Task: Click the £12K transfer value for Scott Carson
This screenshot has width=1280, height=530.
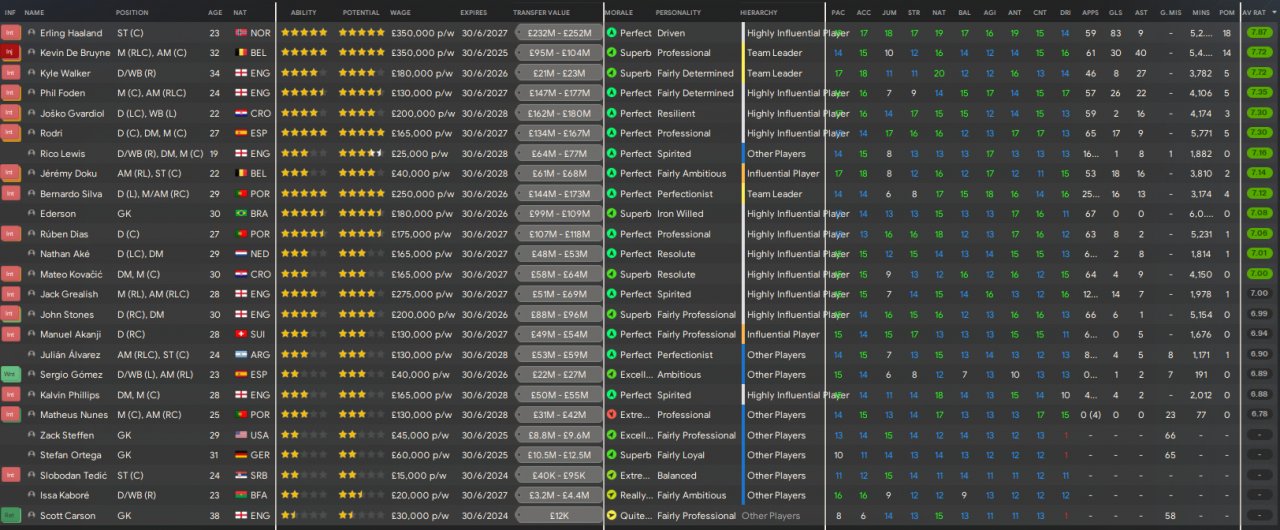Action: pyautogui.click(x=559, y=516)
